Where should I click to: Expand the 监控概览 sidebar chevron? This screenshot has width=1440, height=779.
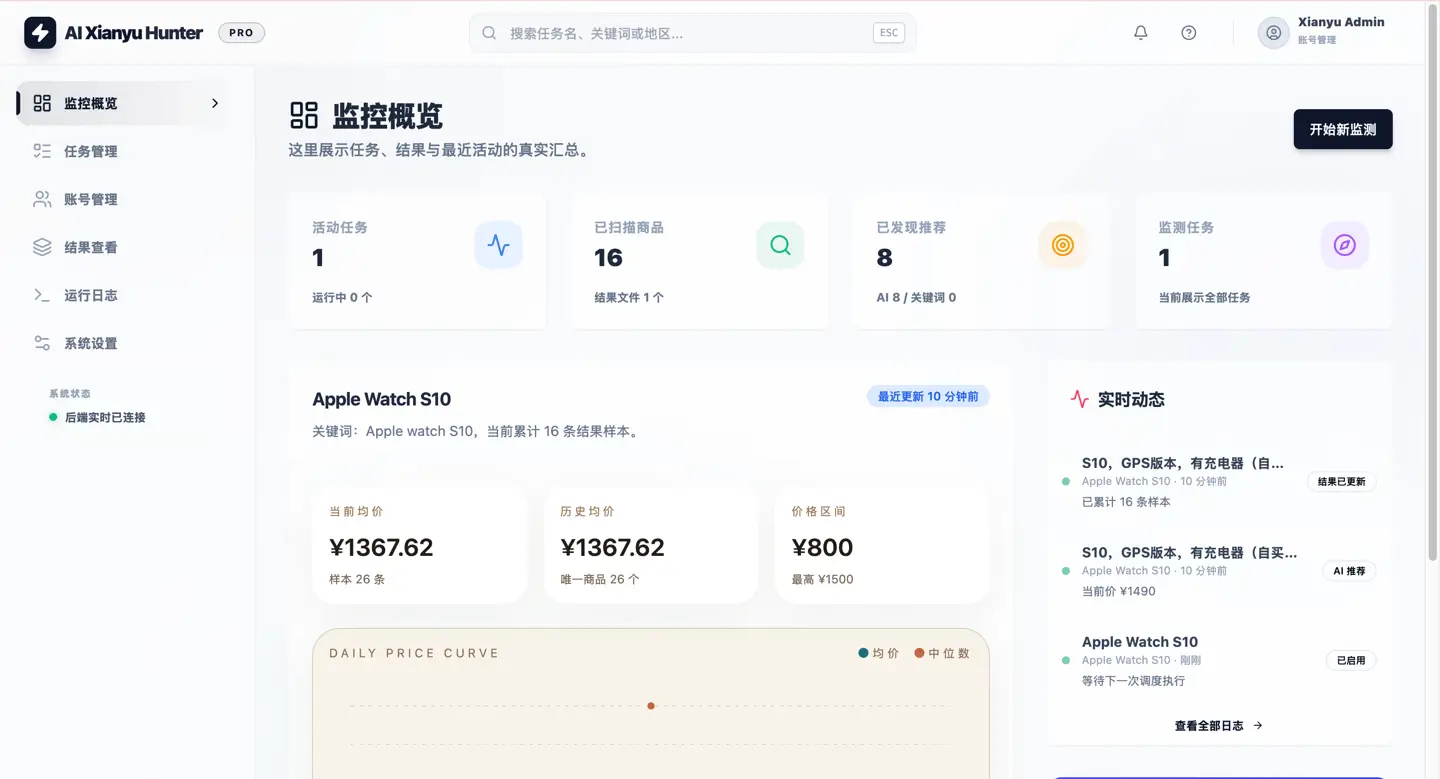(212, 102)
